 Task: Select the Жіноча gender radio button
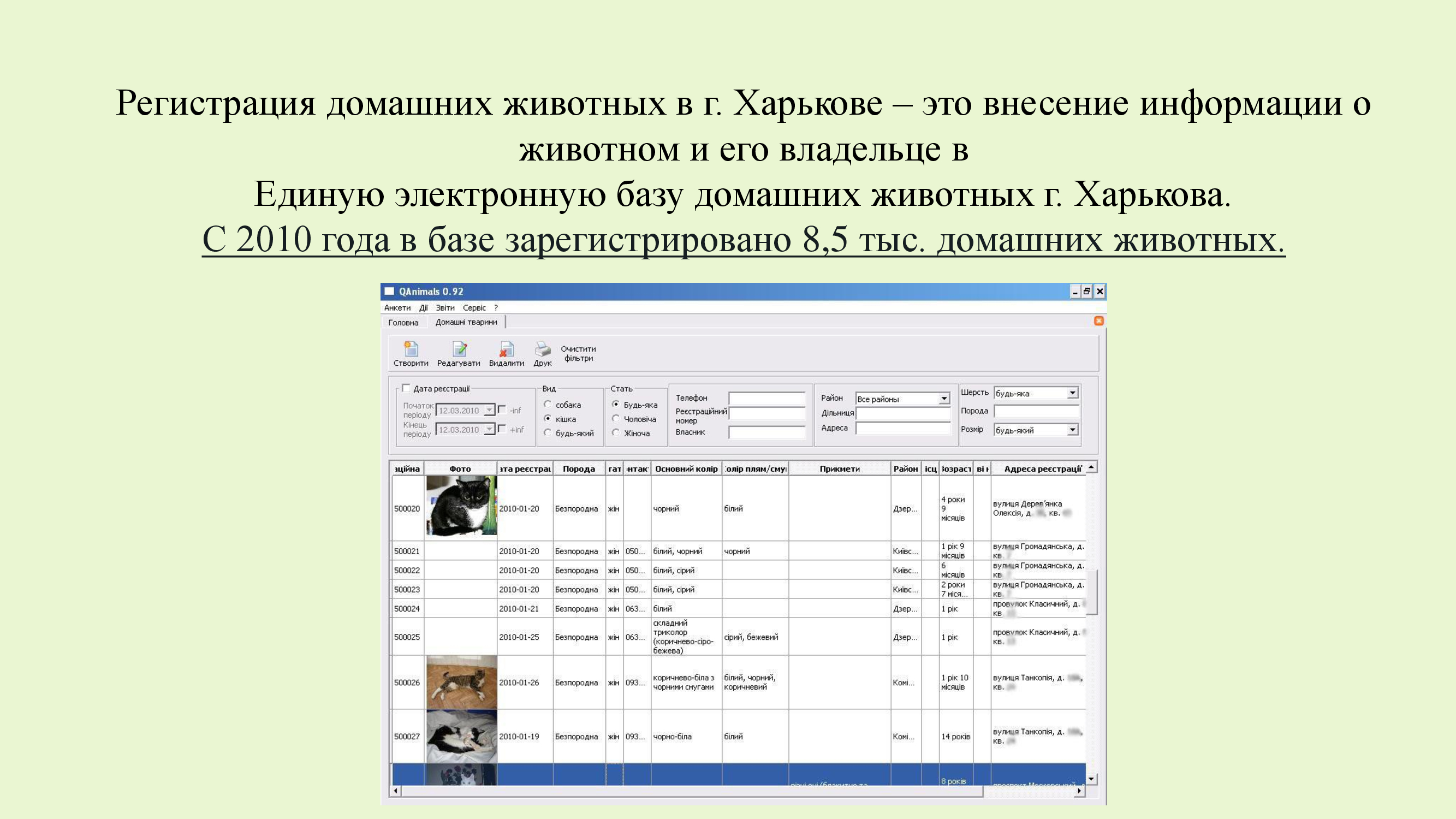[616, 433]
